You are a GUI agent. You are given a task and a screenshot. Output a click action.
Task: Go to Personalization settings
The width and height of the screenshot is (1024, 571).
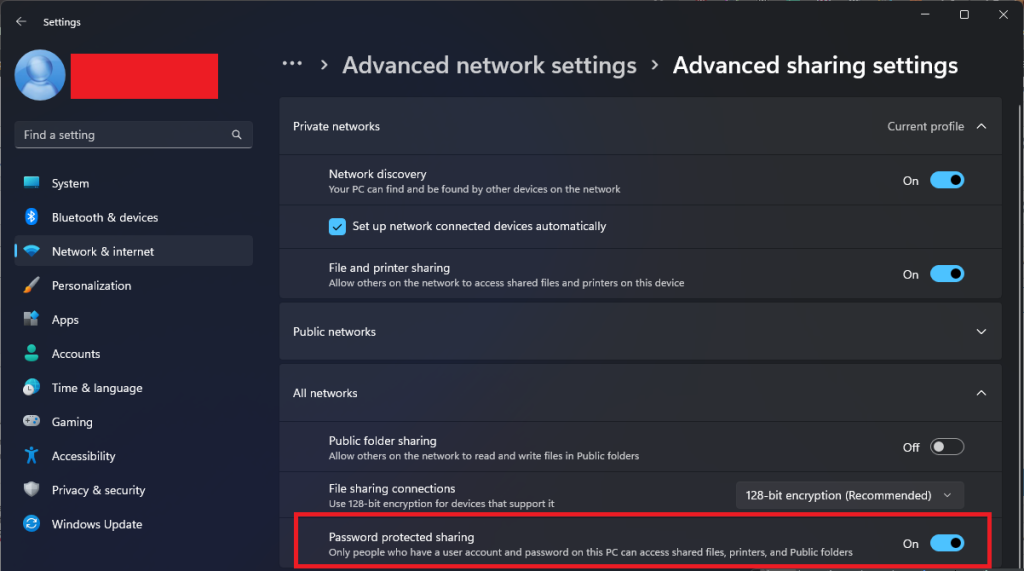134,285
